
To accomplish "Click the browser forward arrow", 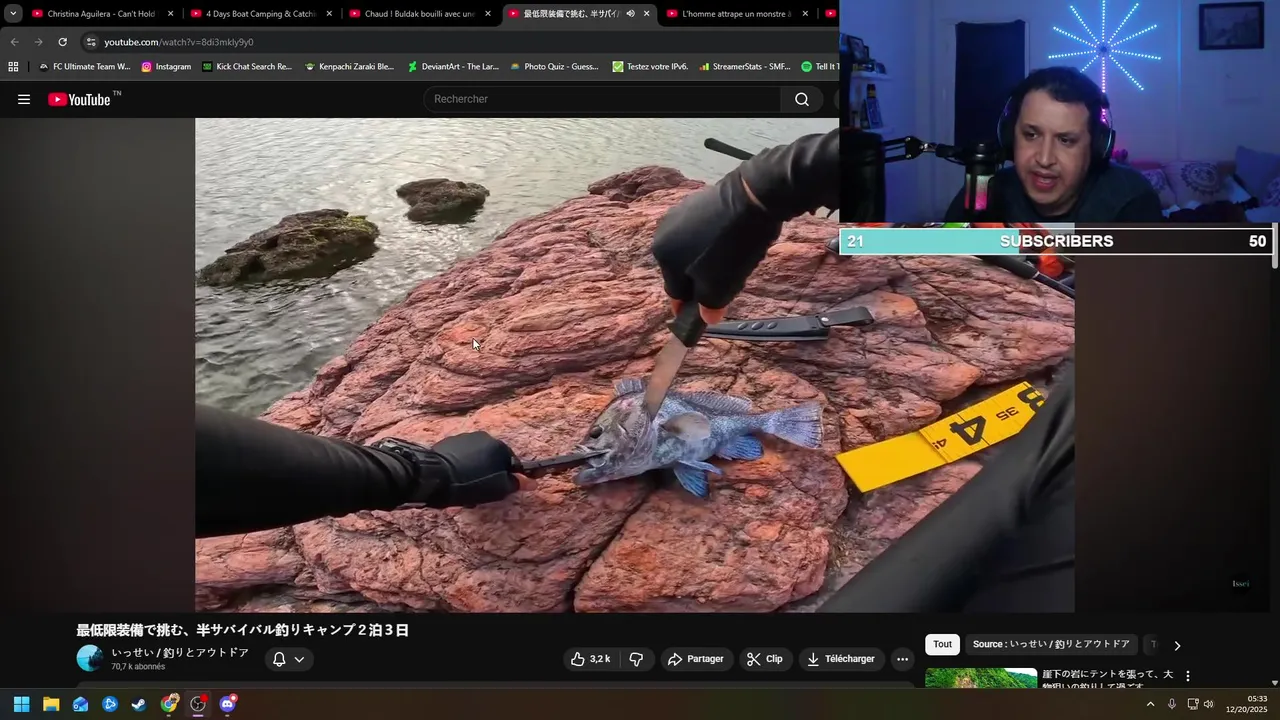I will [x=38, y=42].
